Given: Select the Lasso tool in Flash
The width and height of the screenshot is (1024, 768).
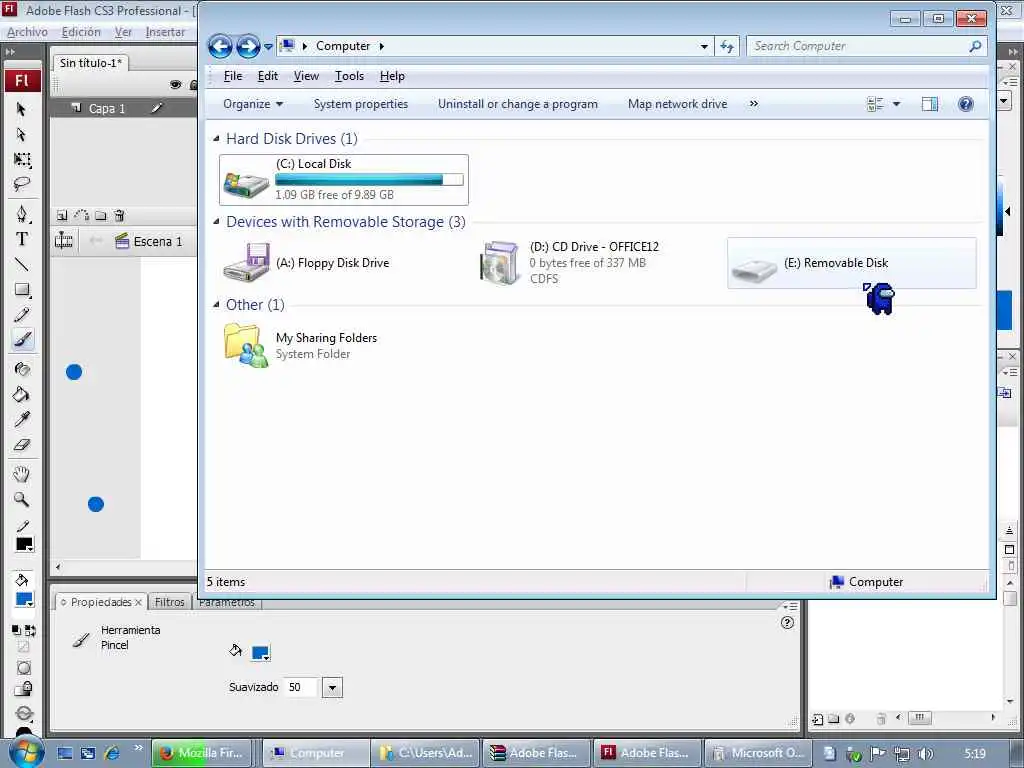Looking at the screenshot, I should point(22,185).
